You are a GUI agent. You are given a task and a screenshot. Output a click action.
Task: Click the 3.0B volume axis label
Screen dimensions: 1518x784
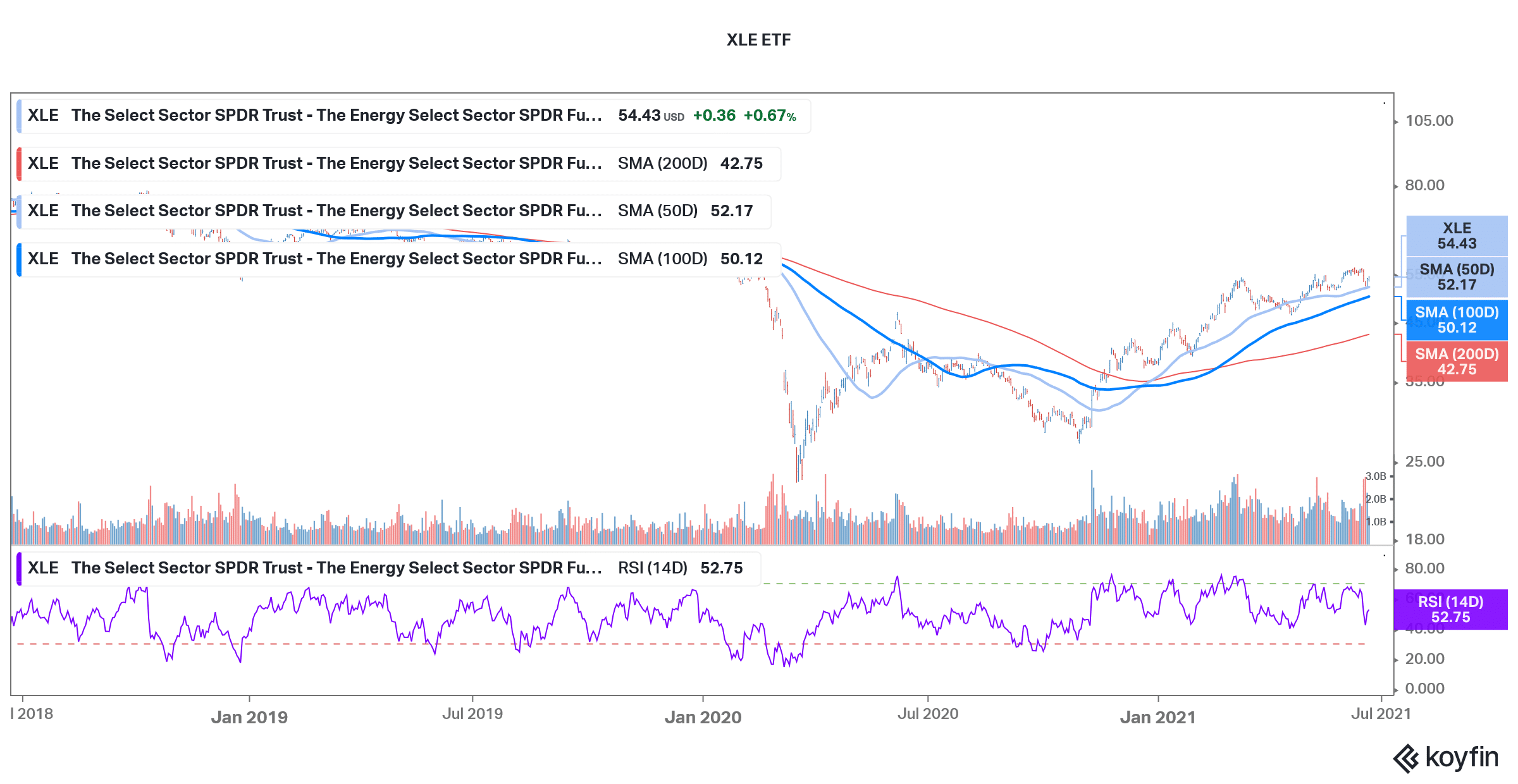tap(1376, 476)
